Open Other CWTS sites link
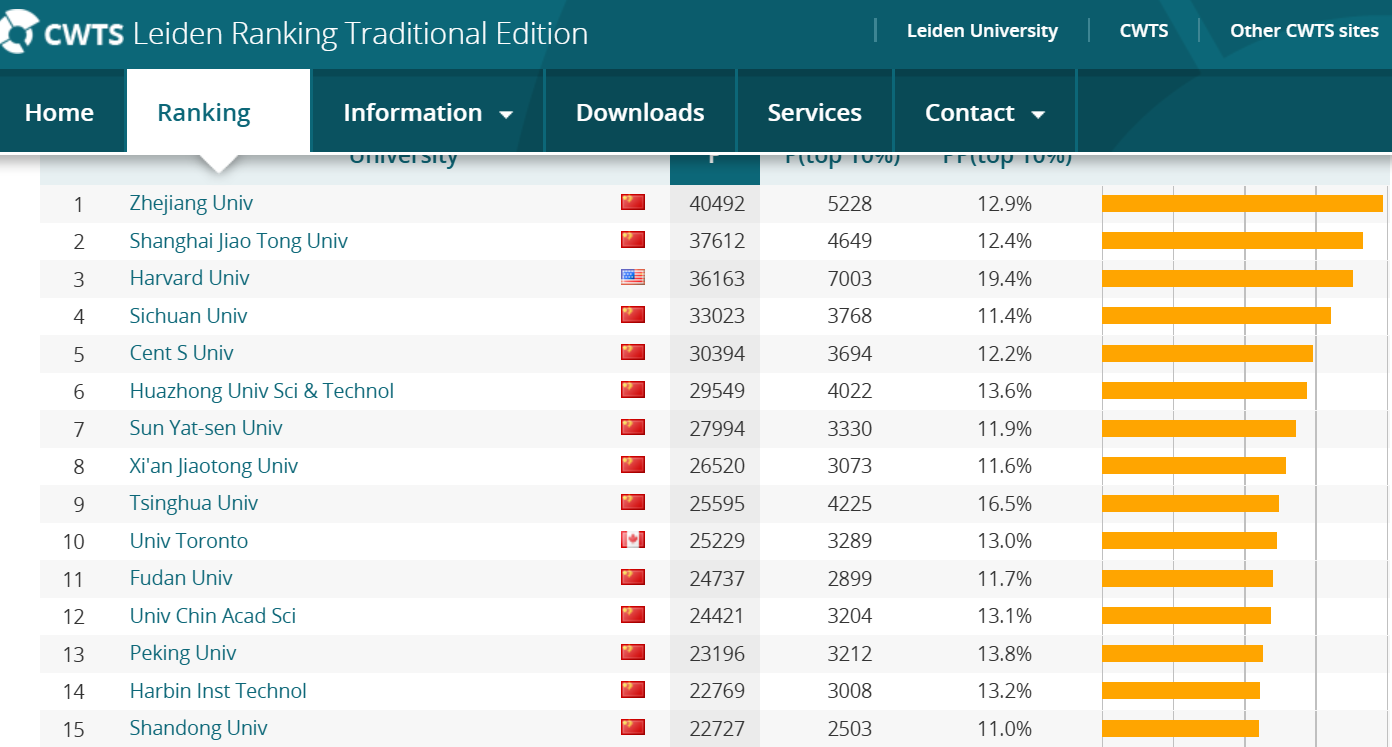Image resolution: width=1392 pixels, height=747 pixels. coord(1303,31)
